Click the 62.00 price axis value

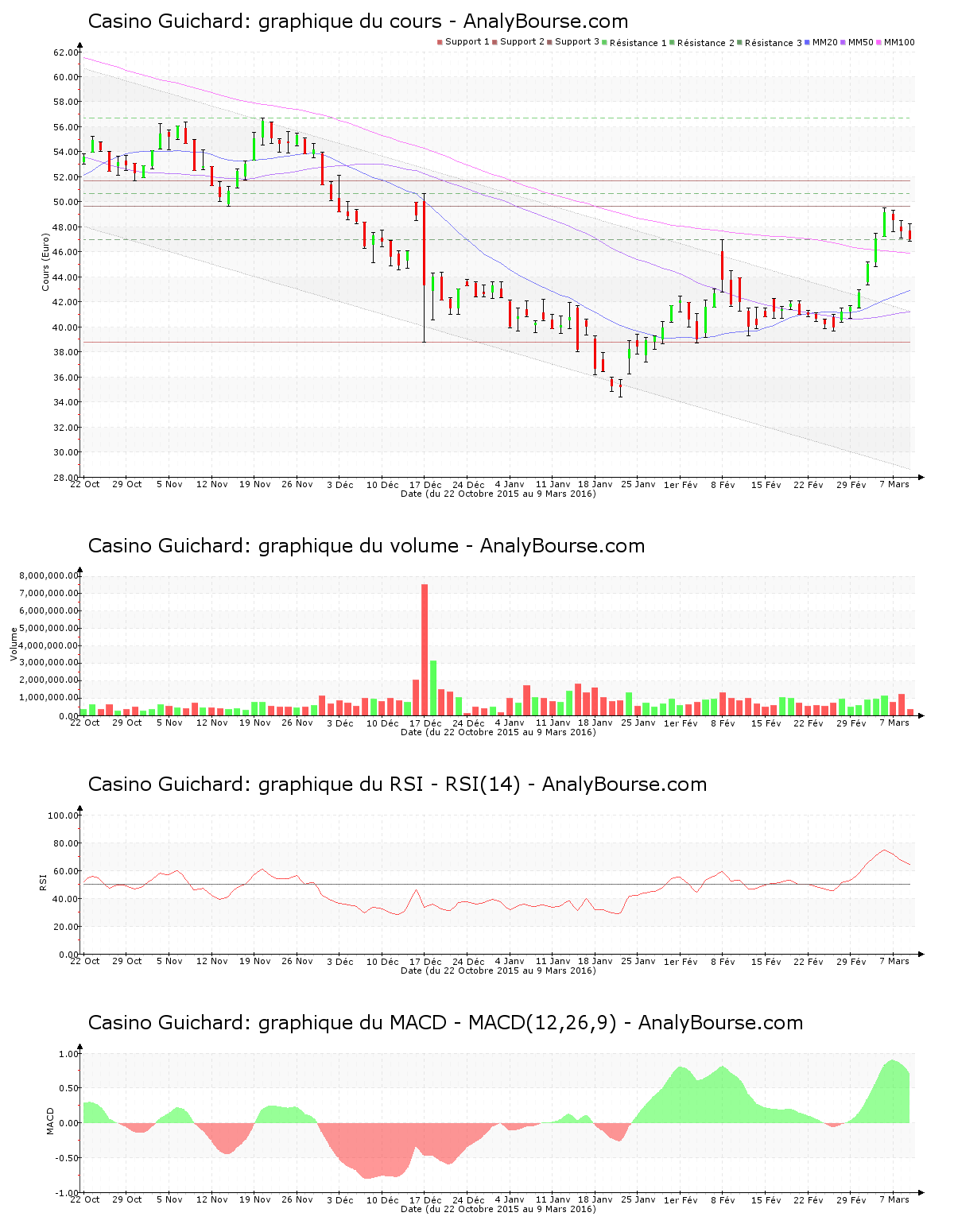pos(66,52)
